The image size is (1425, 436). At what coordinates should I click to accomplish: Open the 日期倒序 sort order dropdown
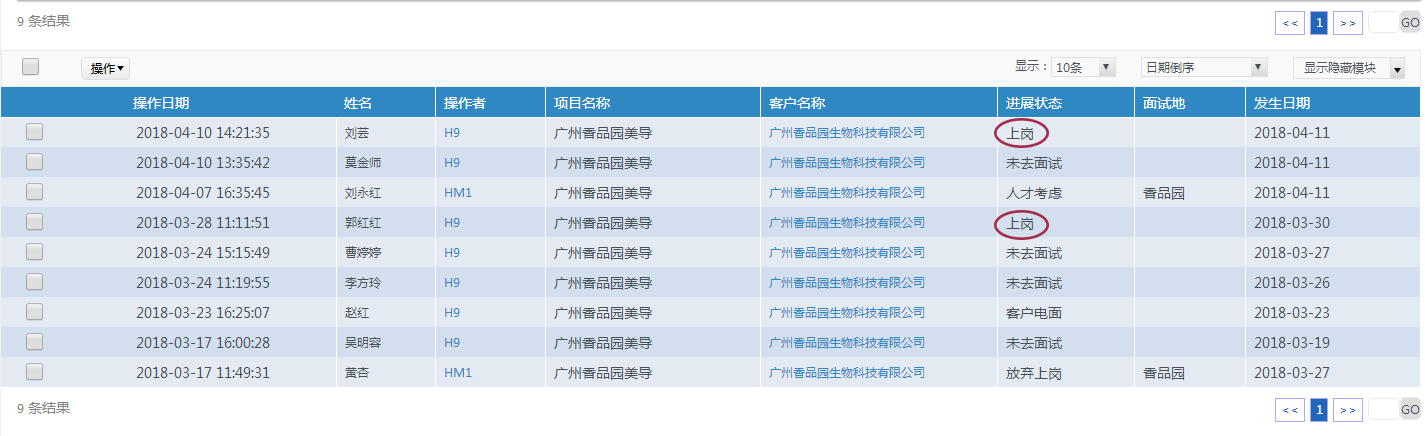pos(1204,67)
